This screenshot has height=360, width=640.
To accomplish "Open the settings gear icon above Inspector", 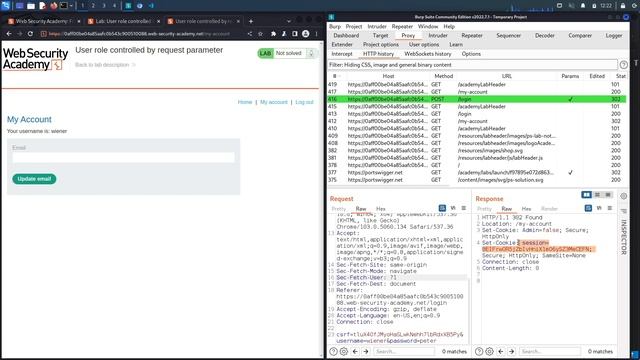I will (623, 196).
